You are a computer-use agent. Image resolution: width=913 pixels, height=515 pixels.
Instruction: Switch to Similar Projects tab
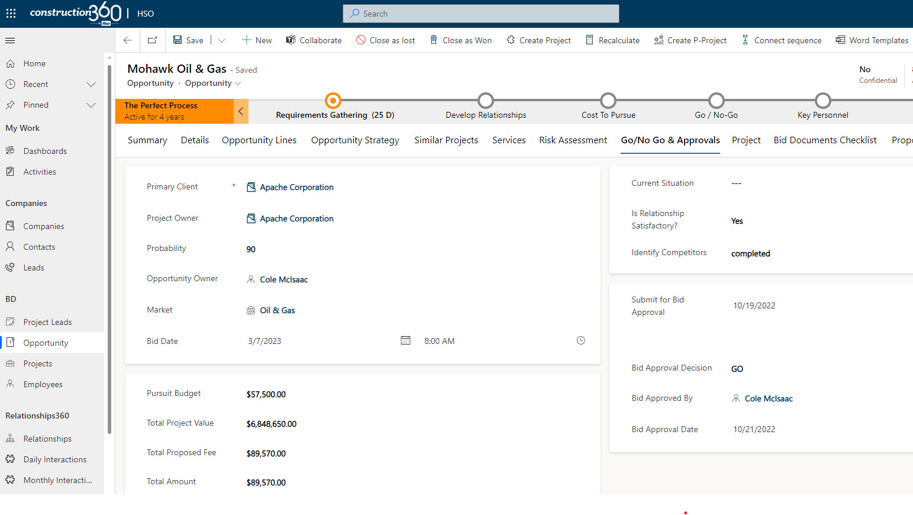446,140
